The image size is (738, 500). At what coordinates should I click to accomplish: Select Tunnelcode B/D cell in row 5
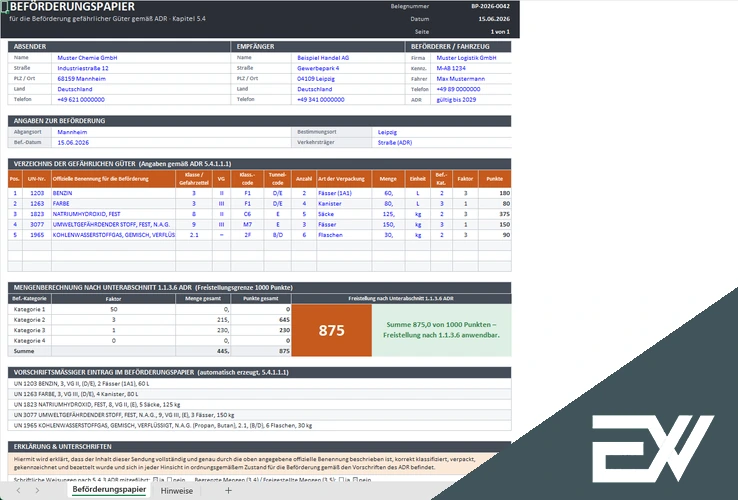(278, 234)
